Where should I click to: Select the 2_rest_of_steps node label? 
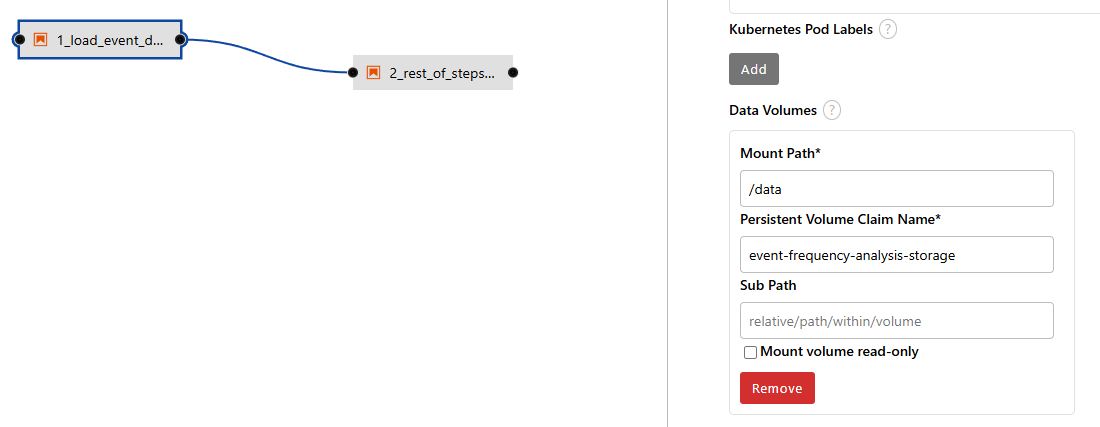tap(442, 73)
